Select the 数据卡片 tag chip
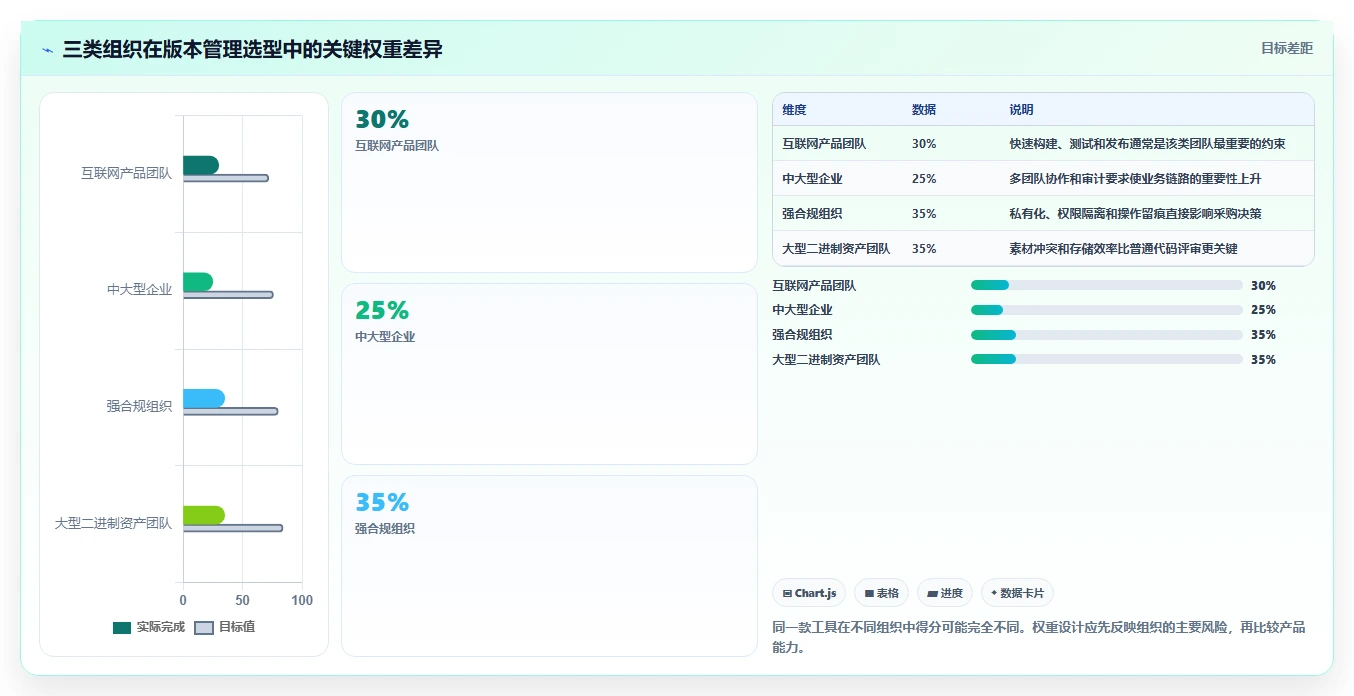Image resolution: width=1354 pixels, height=696 pixels. pyautogui.click(x=1017, y=593)
